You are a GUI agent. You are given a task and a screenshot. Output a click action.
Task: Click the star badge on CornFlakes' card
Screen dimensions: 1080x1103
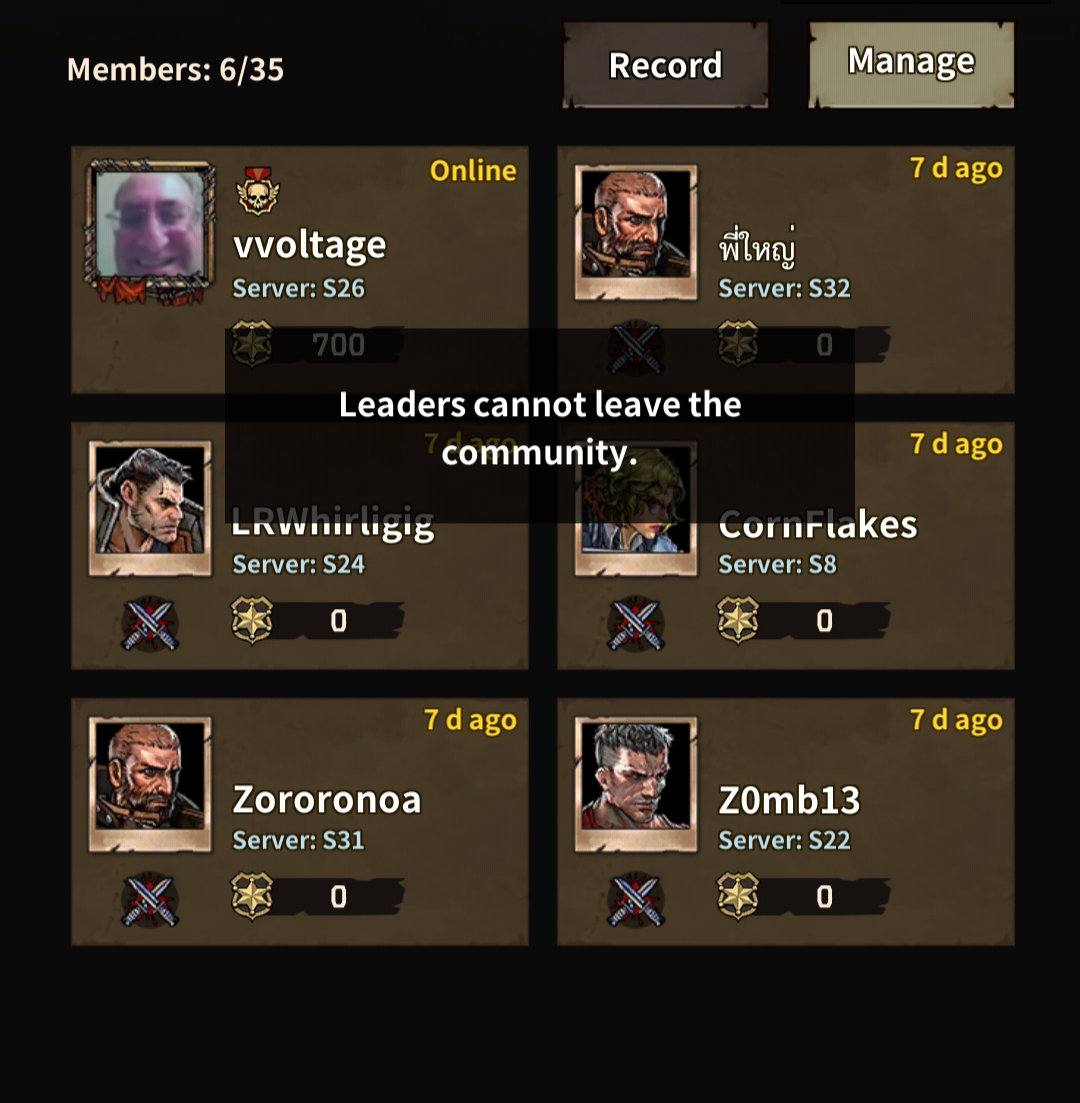point(738,620)
